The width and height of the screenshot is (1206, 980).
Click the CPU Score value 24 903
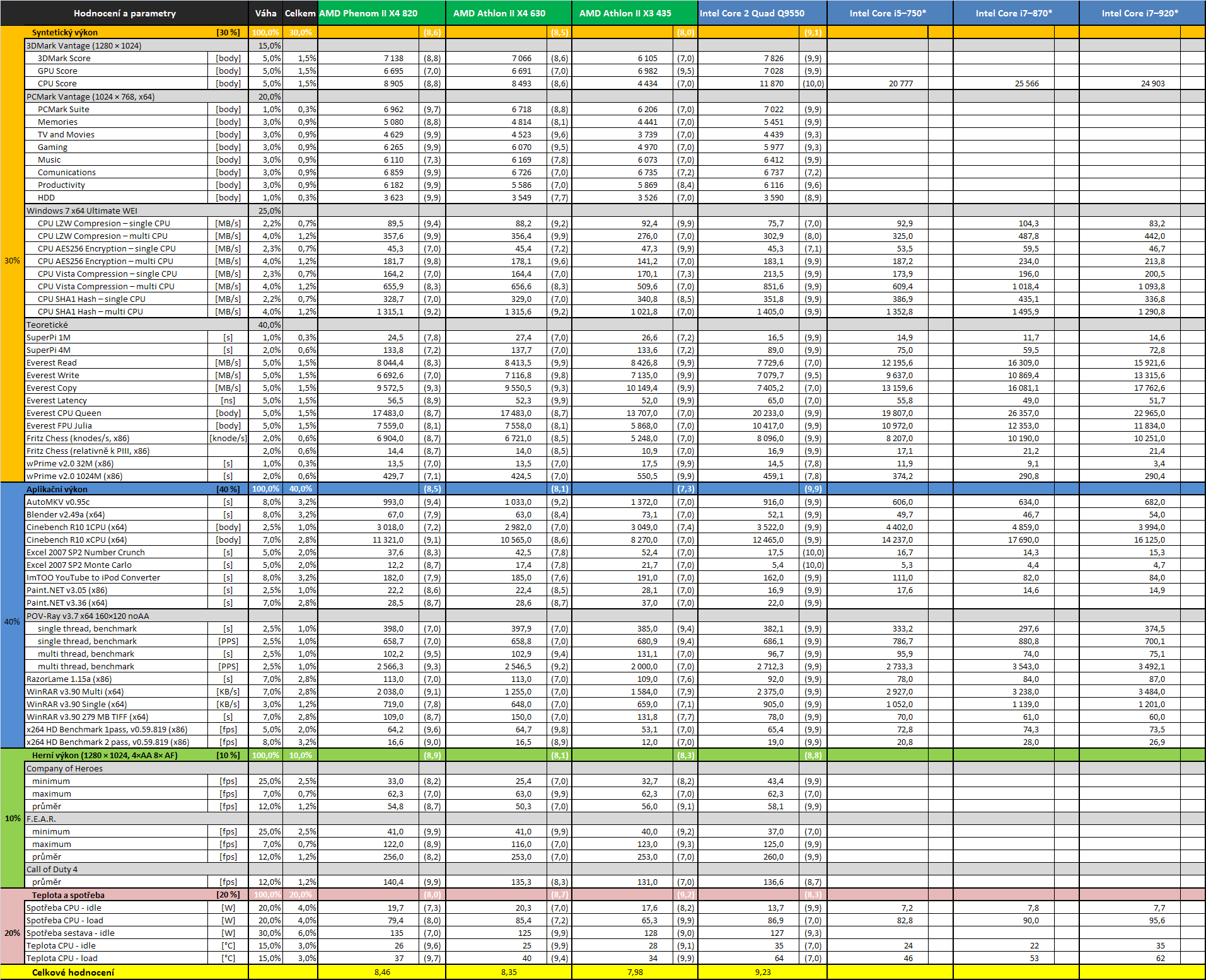click(x=1152, y=83)
